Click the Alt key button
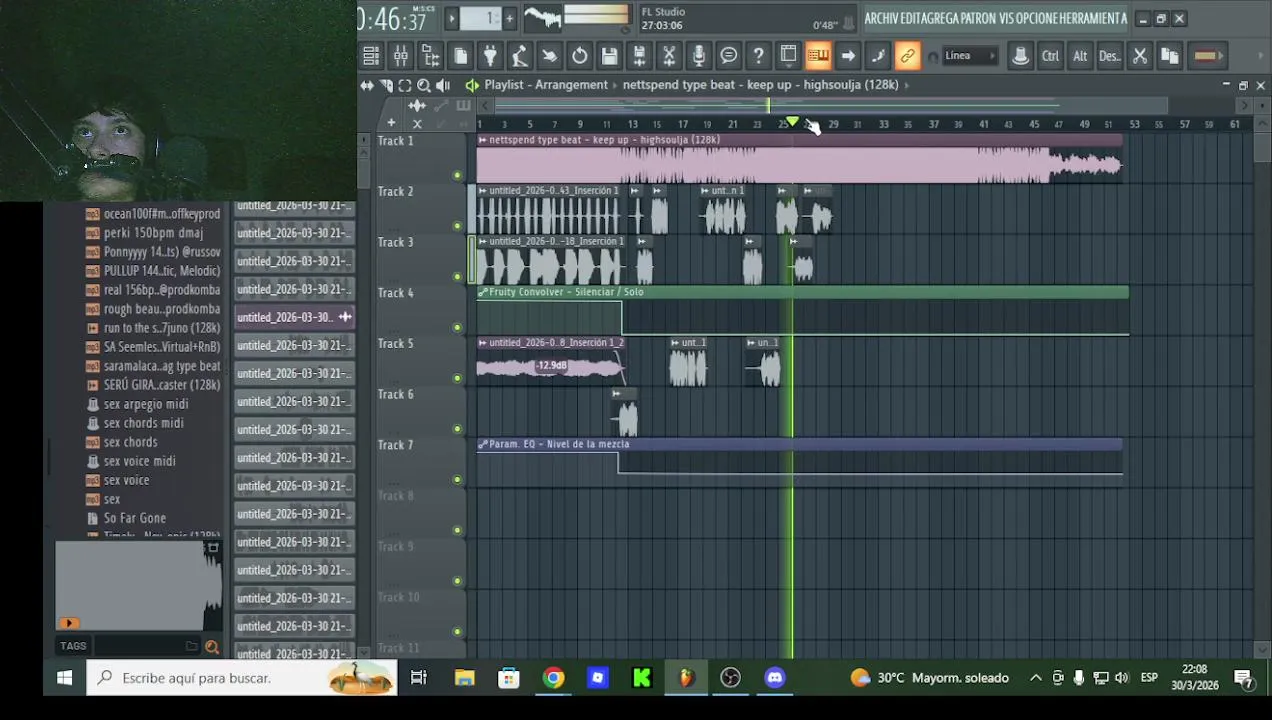 point(1080,56)
